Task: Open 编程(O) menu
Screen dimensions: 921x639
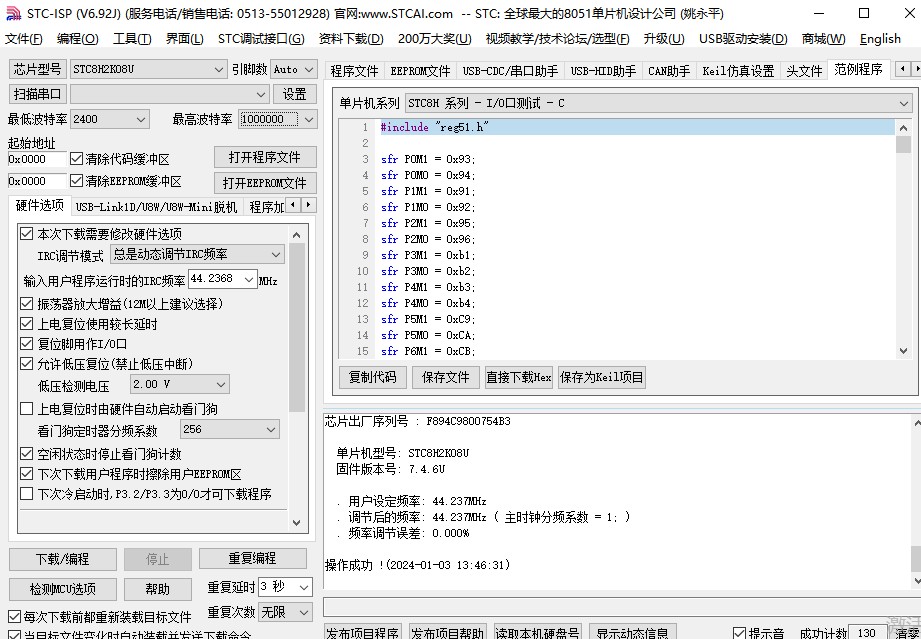Action: click(78, 39)
